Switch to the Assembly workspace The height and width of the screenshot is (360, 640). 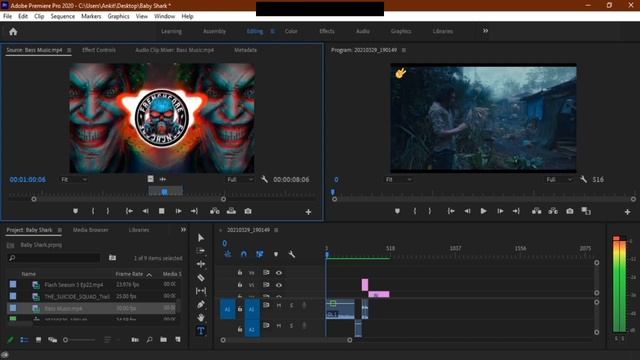214,31
